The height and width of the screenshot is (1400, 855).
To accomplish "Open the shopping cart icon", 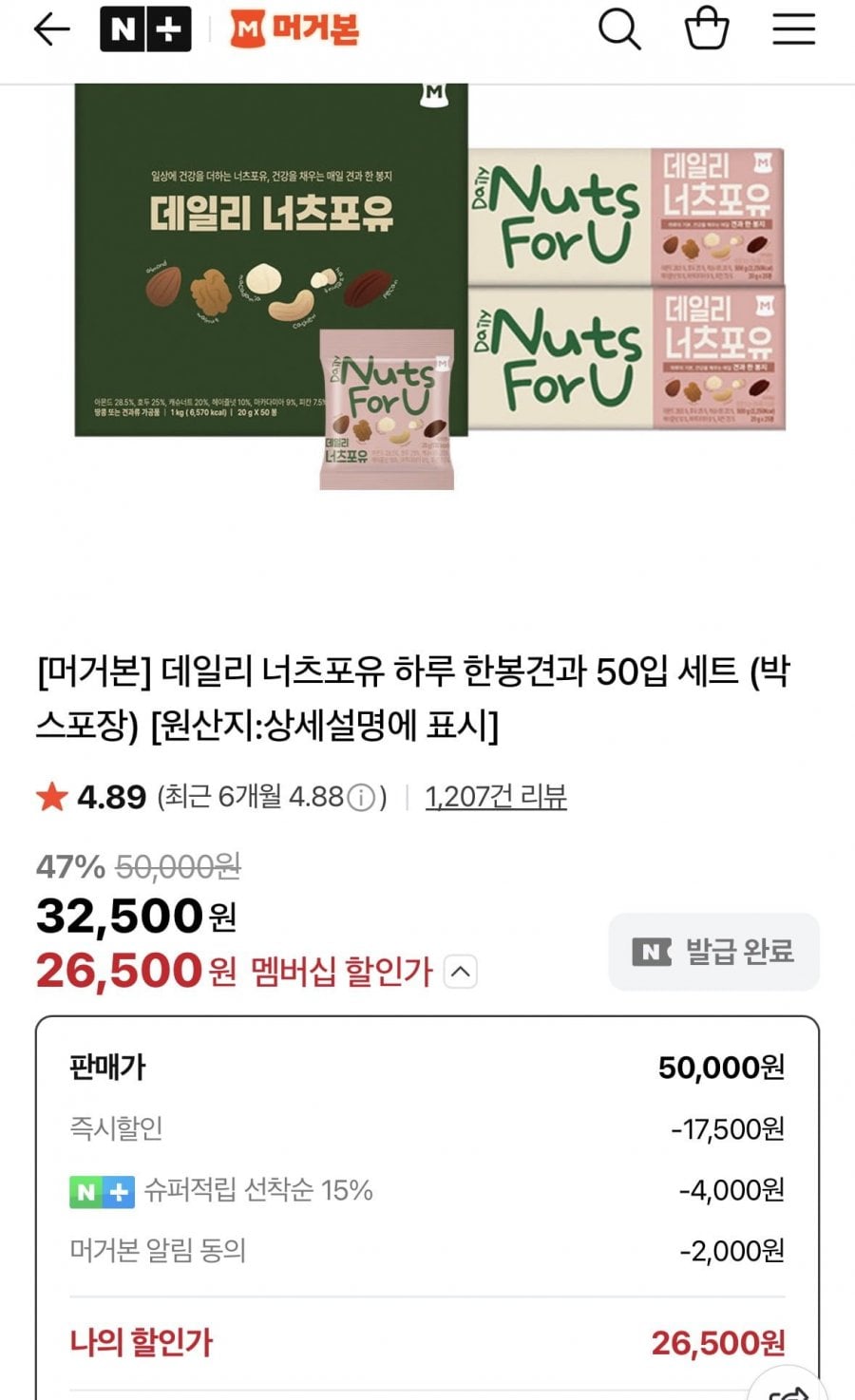I will (707, 29).
